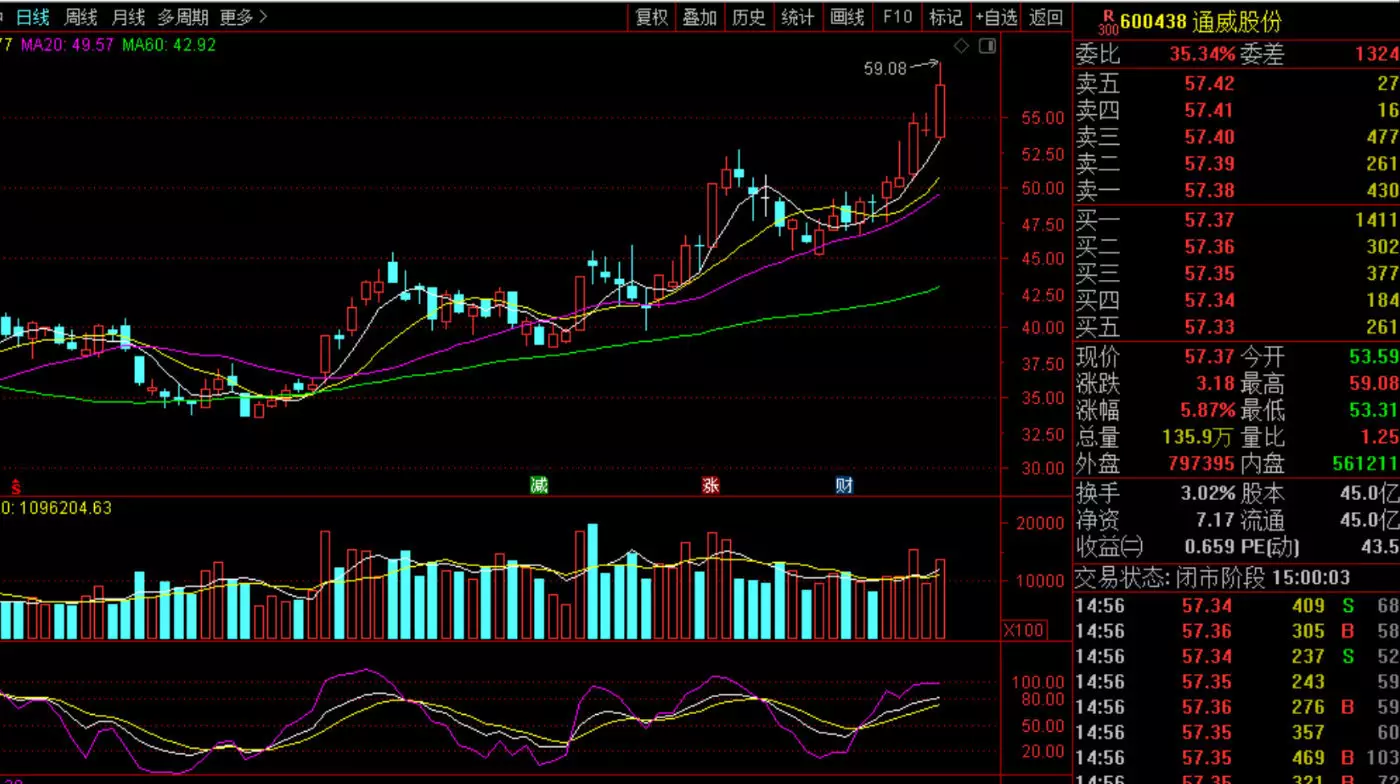
Task: Select the 买五 57.33 bid row
Action: (x=1236, y=327)
